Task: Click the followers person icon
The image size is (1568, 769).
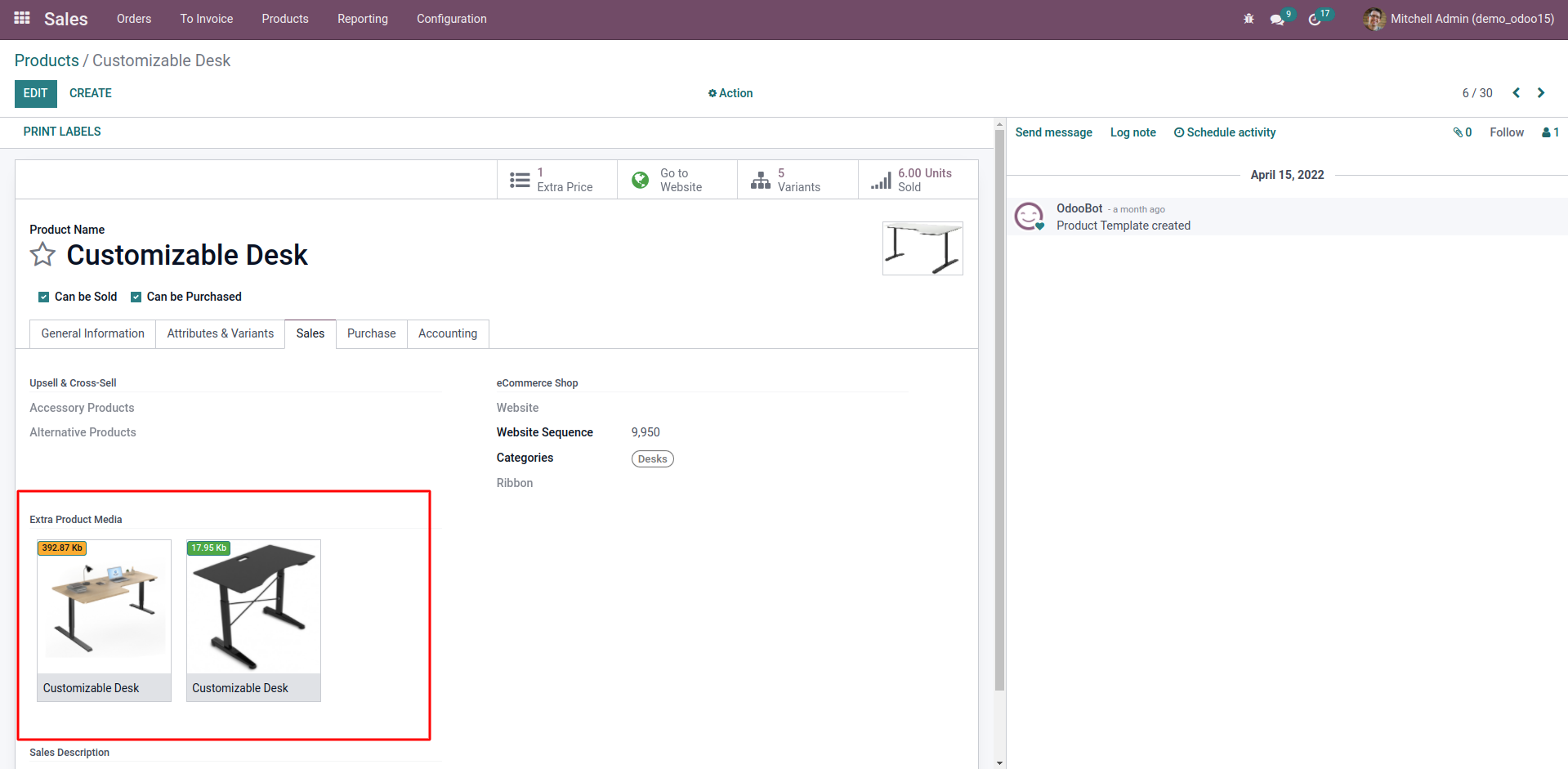Action: [1546, 132]
